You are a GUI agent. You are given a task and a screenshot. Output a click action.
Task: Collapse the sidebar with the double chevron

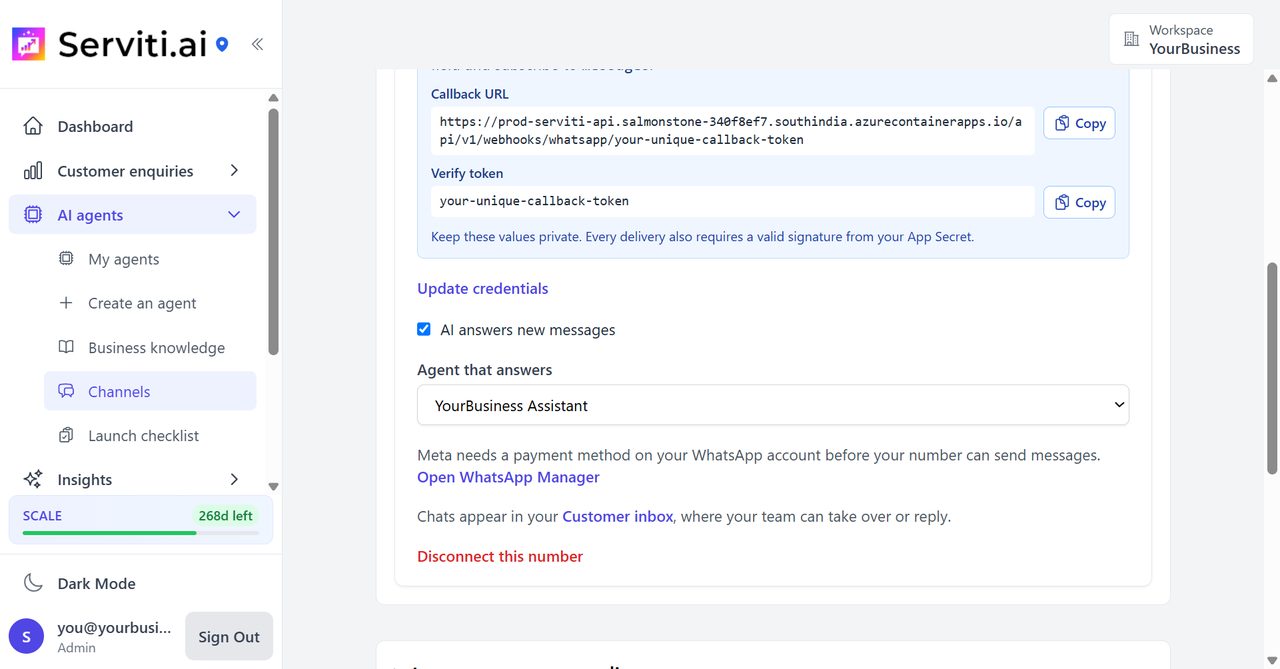257,44
